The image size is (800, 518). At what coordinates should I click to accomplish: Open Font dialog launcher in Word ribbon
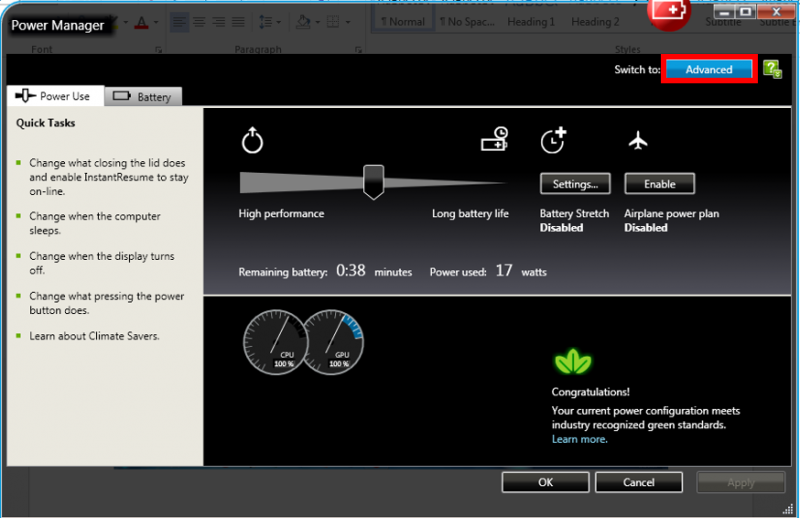[x=159, y=50]
